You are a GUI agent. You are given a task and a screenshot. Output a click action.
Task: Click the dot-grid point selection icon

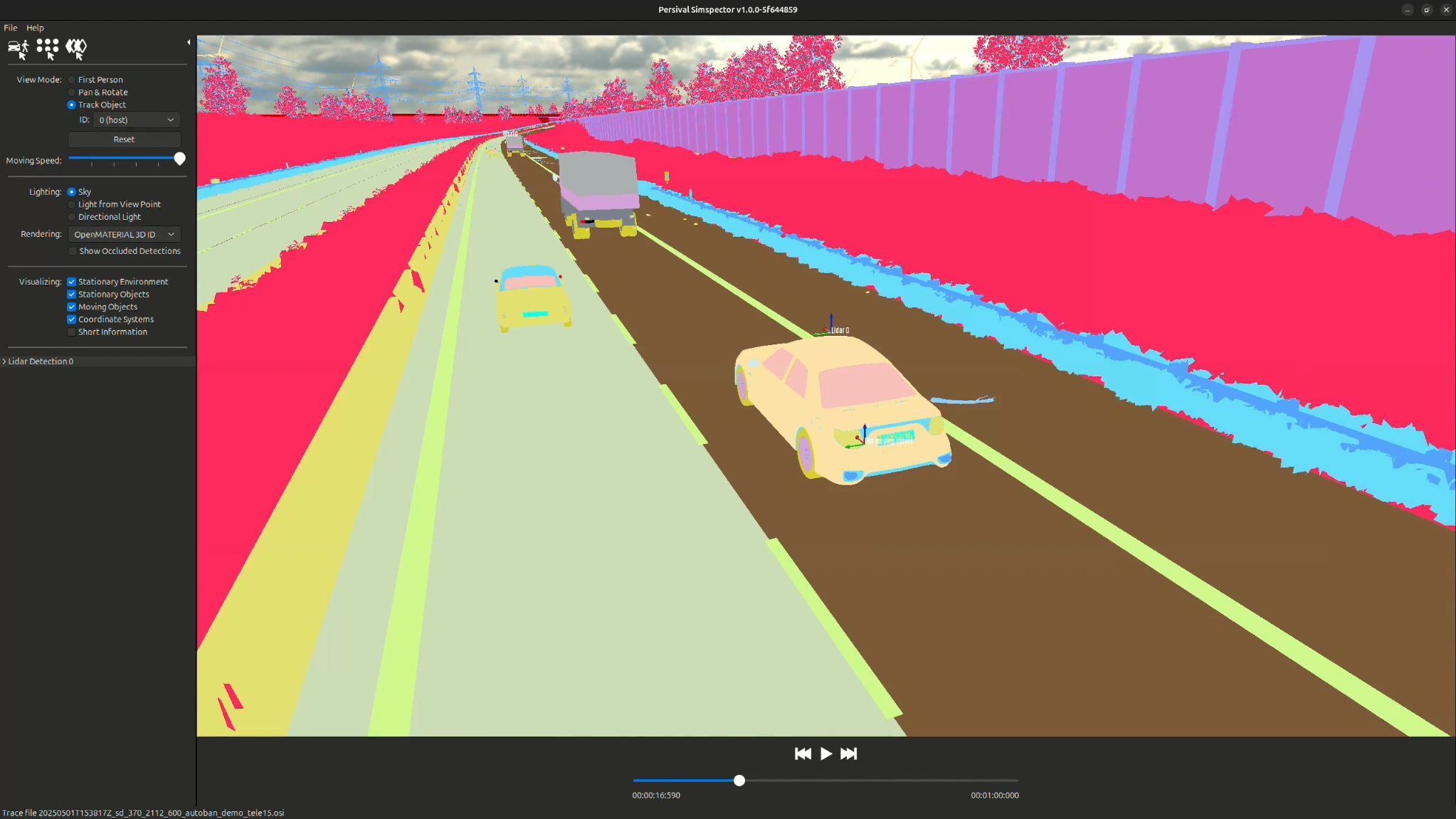(48, 48)
